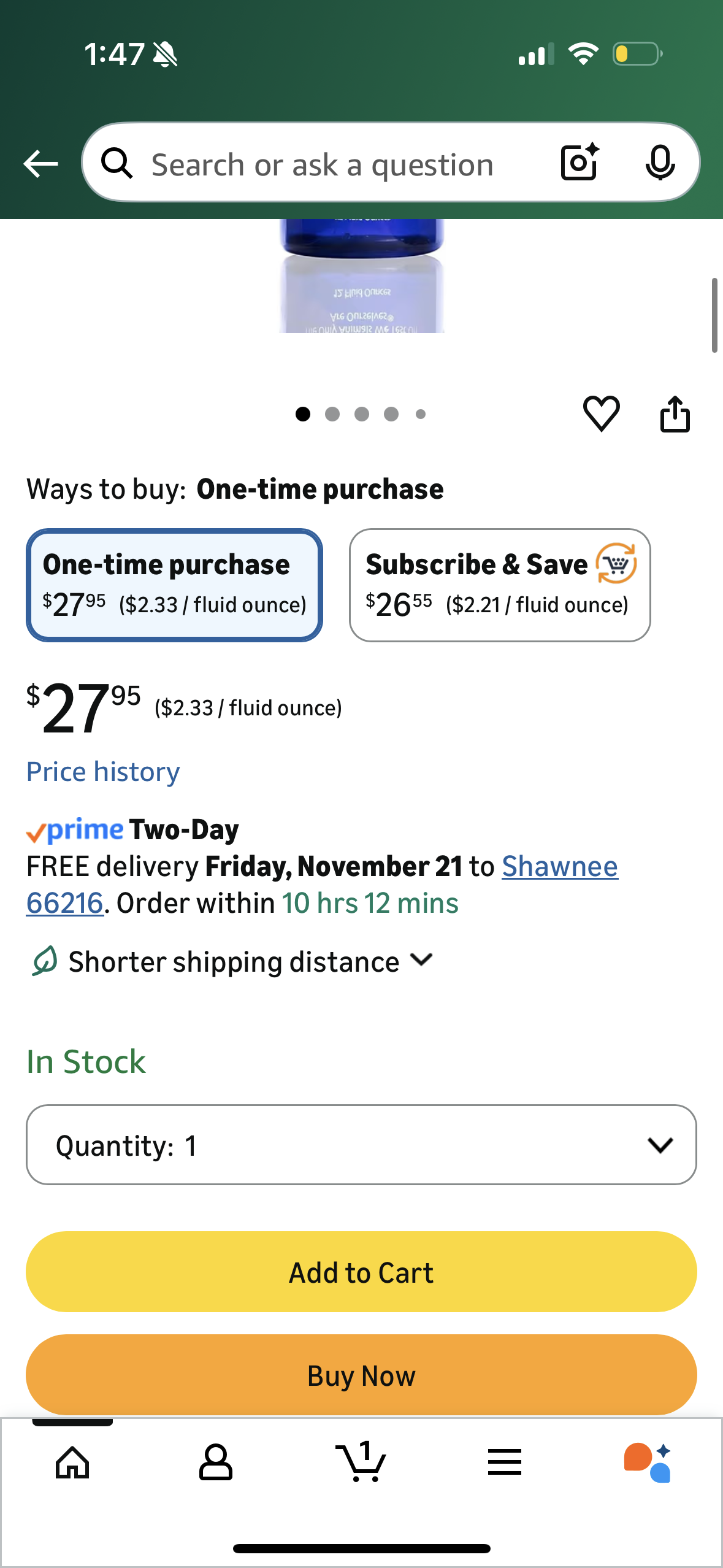Click the Add to Cart button
Screen dimensions: 723x1568
(361, 1272)
